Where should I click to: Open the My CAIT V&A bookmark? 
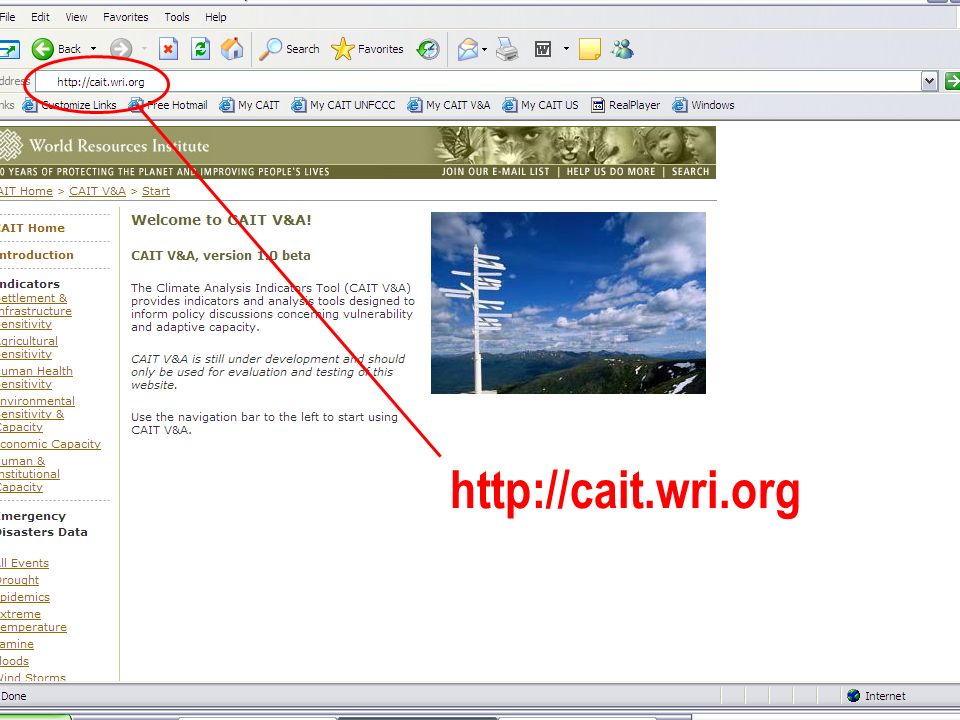coord(449,105)
